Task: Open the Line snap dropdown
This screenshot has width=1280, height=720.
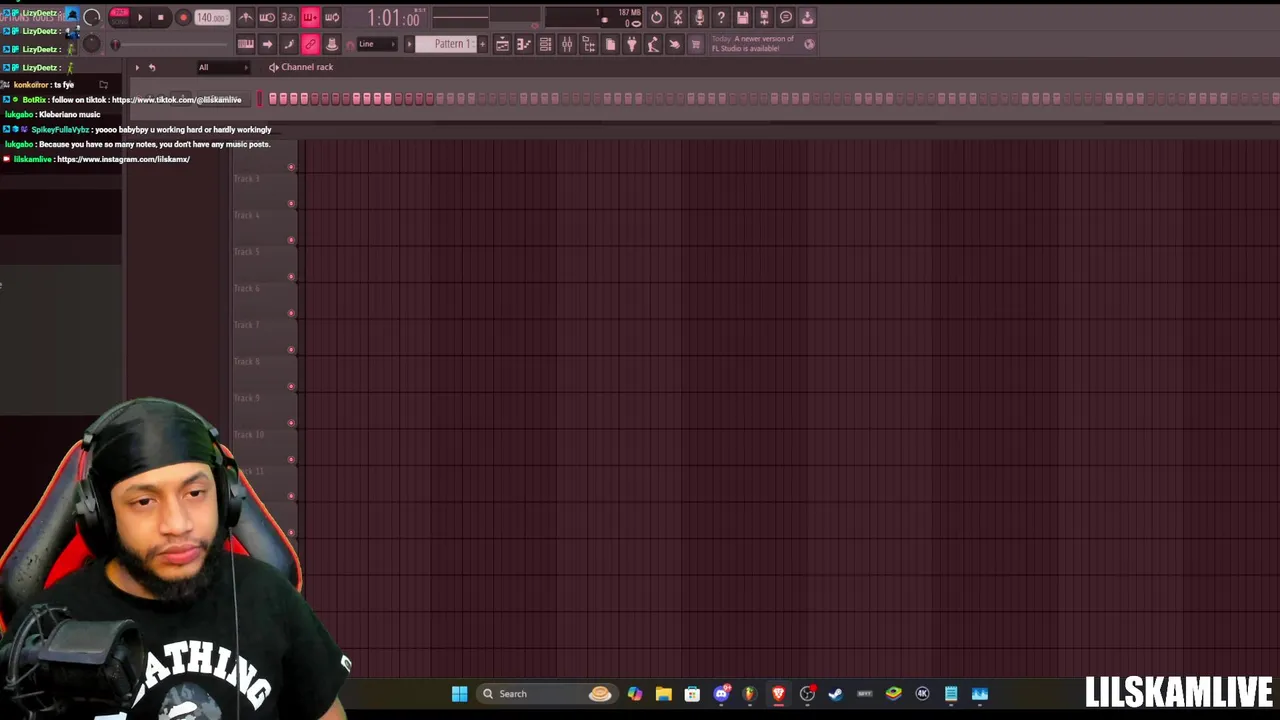Action: click(x=378, y=44)
